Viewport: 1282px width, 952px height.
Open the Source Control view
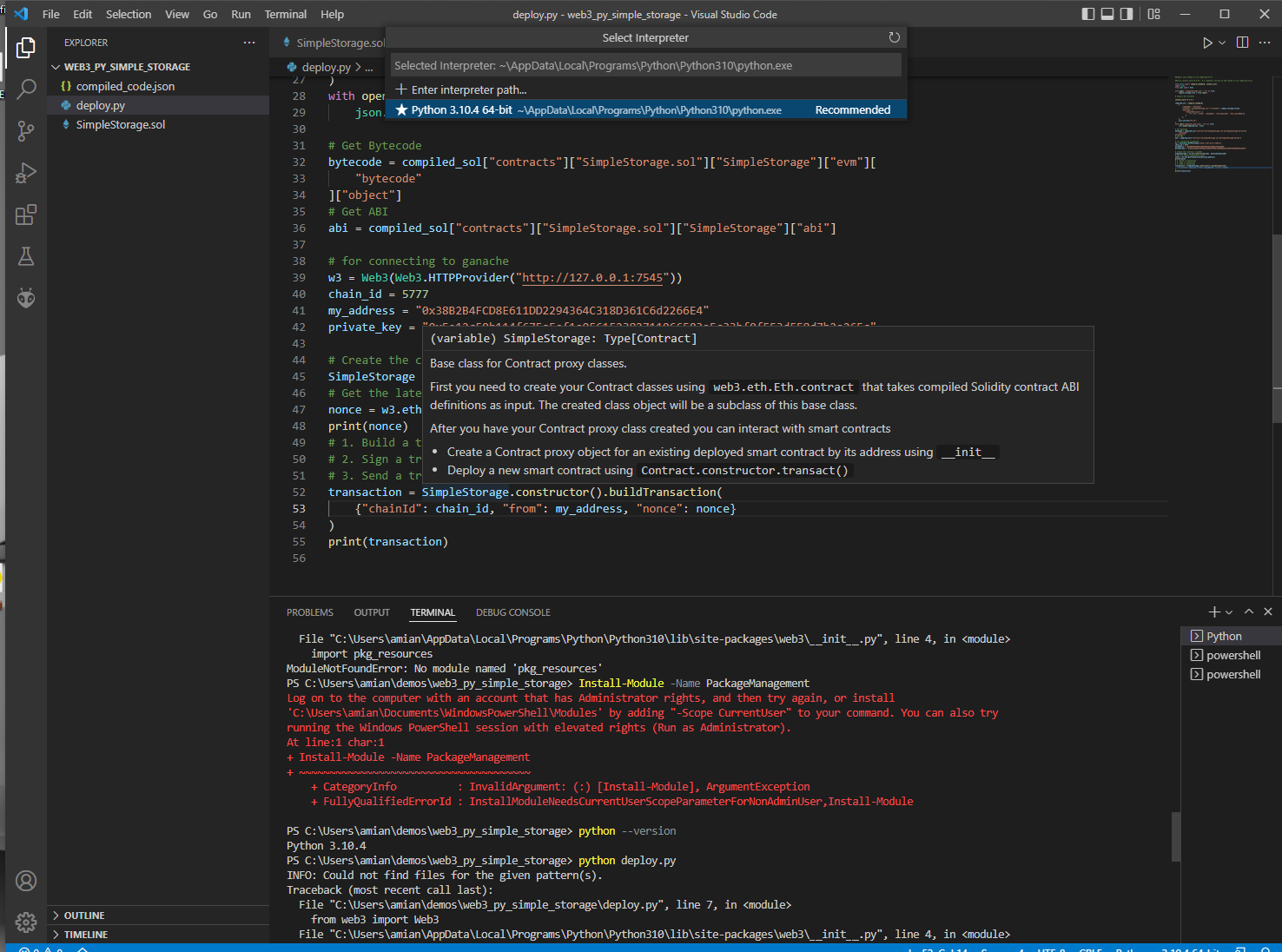[26, 130]
